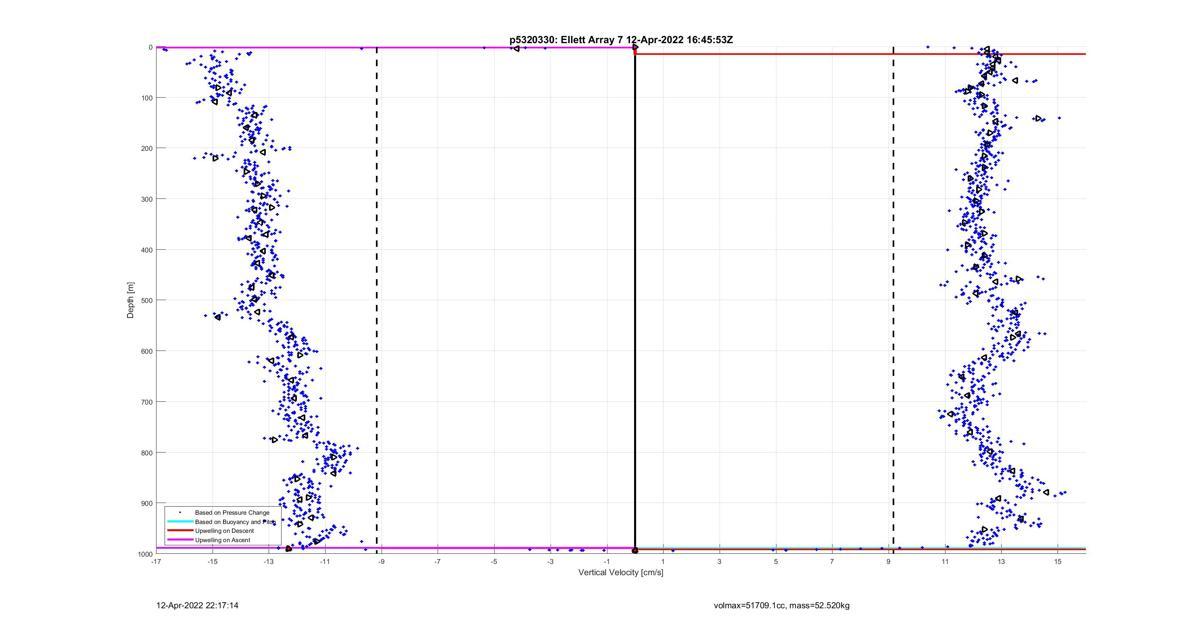Click the cyan line sample in the legend

(179, 521)
